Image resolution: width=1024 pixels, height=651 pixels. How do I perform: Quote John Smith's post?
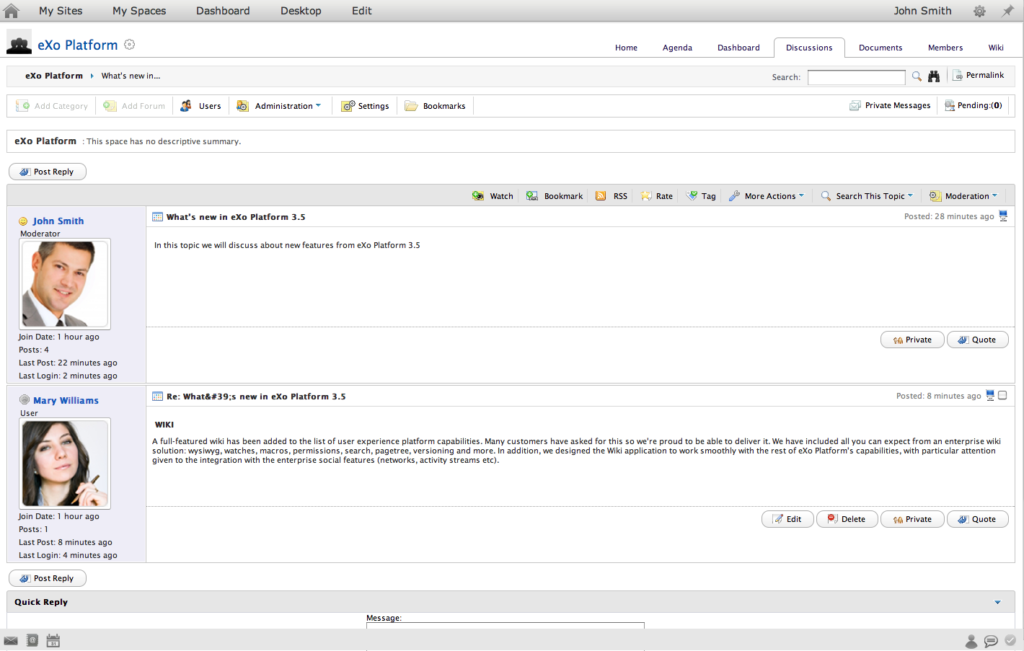point(977,340)
